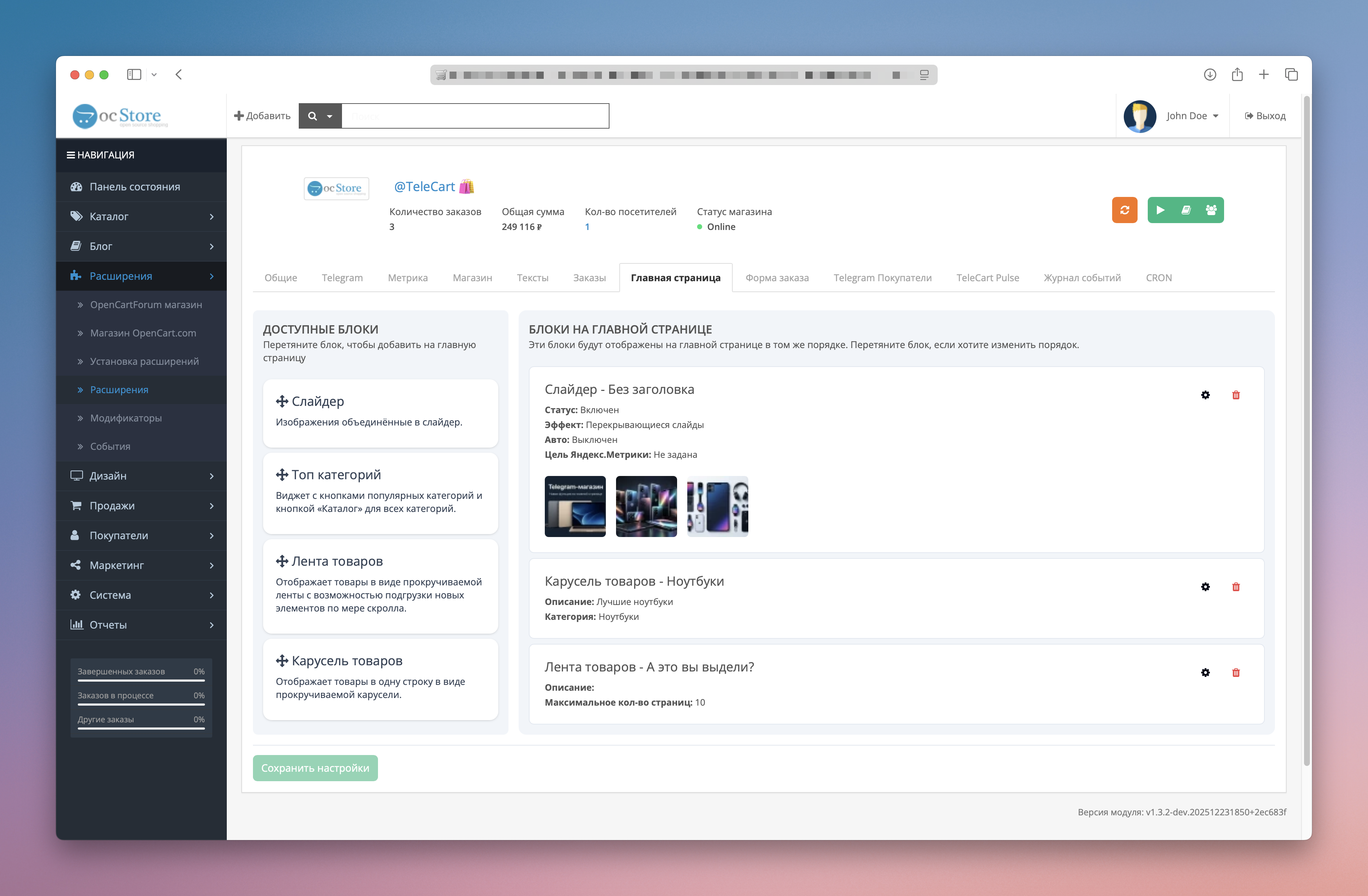Open settings gear for Слайдер block
Screen dimensions: 1368x896
point(1205,395)
